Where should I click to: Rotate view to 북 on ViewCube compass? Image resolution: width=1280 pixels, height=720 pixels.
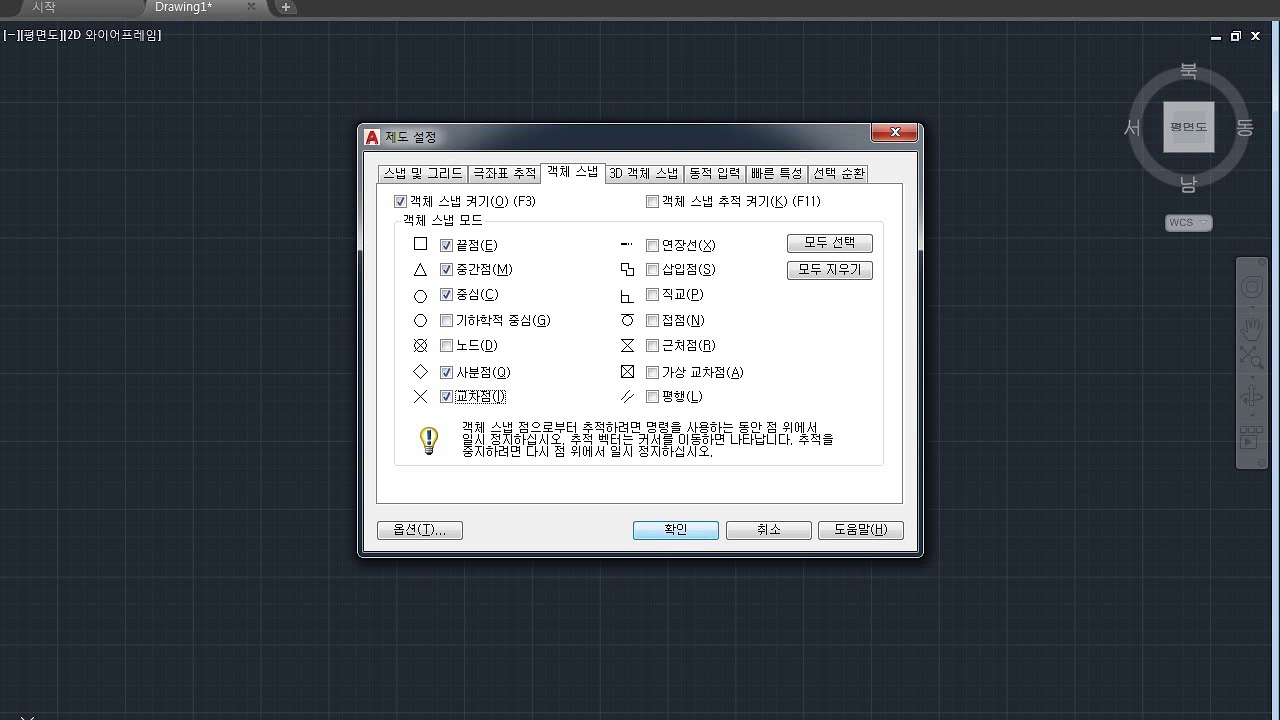pos(1188,71)
